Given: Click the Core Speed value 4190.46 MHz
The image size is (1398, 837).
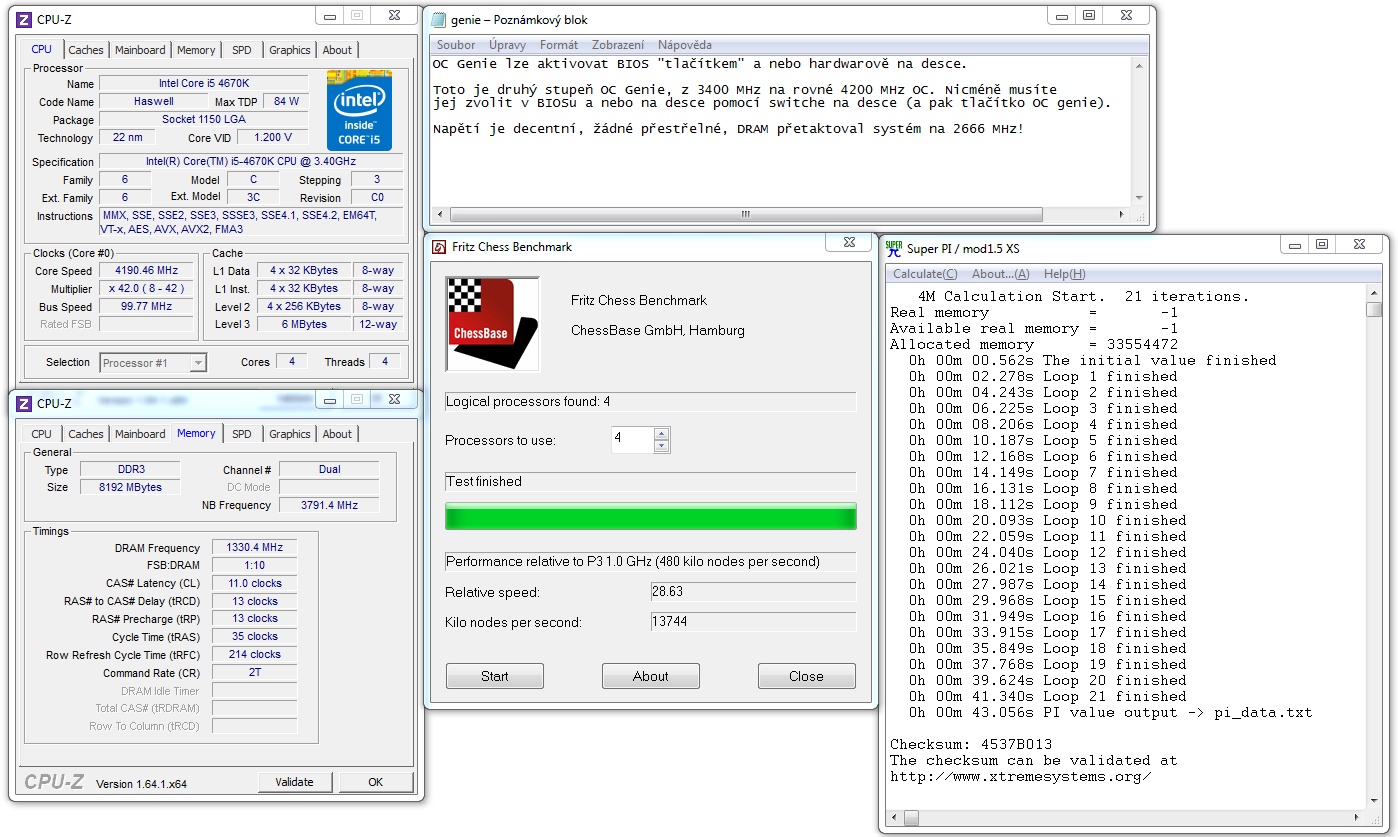Looking at the screenshot, I should click(147, 271).
